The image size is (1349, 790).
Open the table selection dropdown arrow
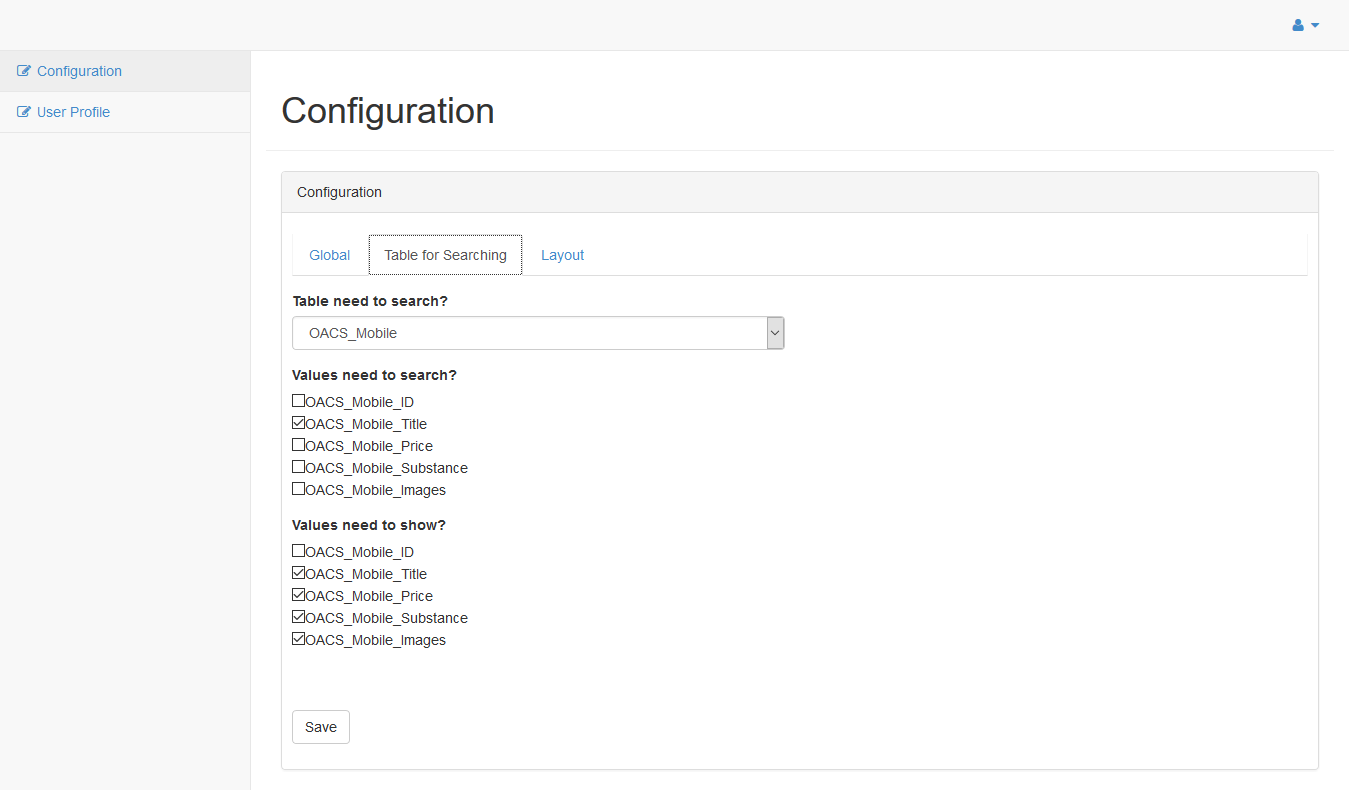click(775, 333)
